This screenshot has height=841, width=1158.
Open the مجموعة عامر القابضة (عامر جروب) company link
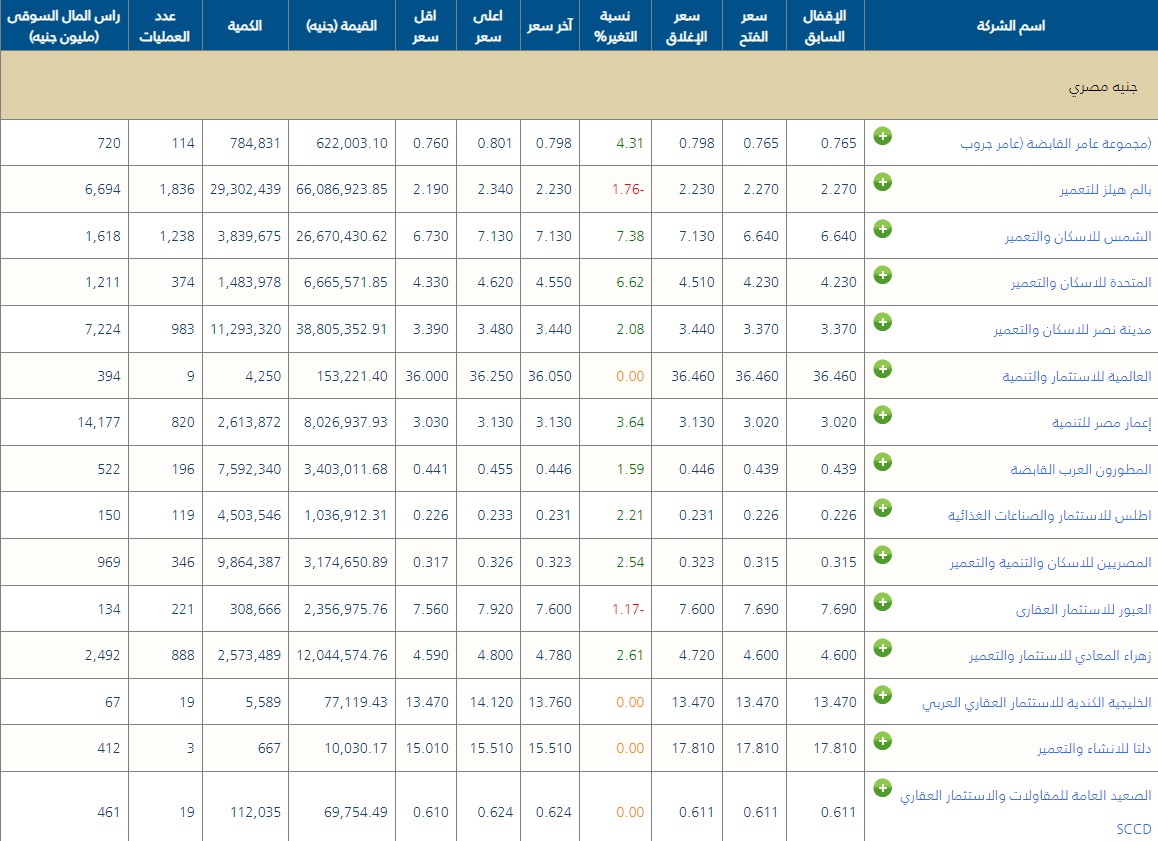[x=1055, y=143]
